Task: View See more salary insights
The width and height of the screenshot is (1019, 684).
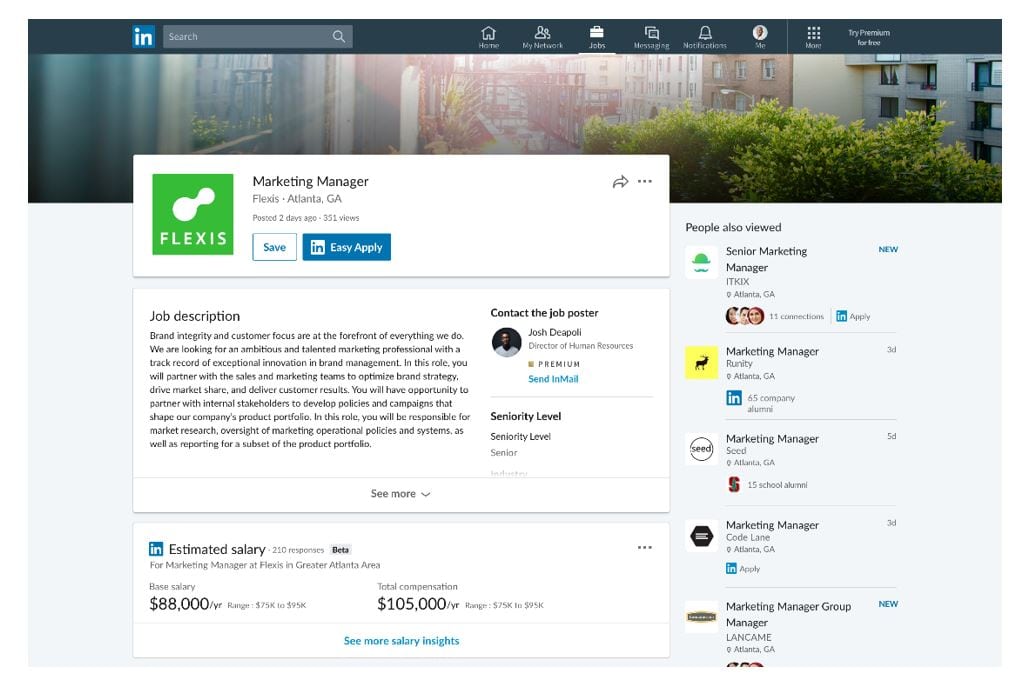Action: pos(402,640)
